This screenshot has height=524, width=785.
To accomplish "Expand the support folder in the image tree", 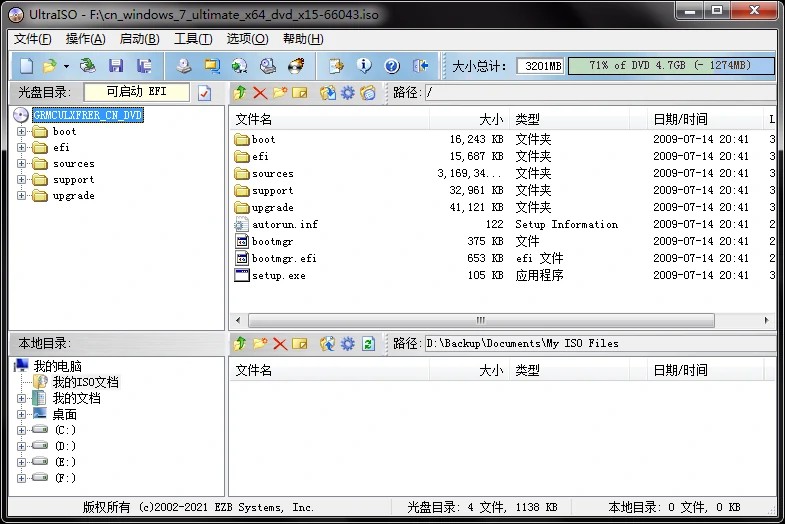I will click(x=21, y=180).
